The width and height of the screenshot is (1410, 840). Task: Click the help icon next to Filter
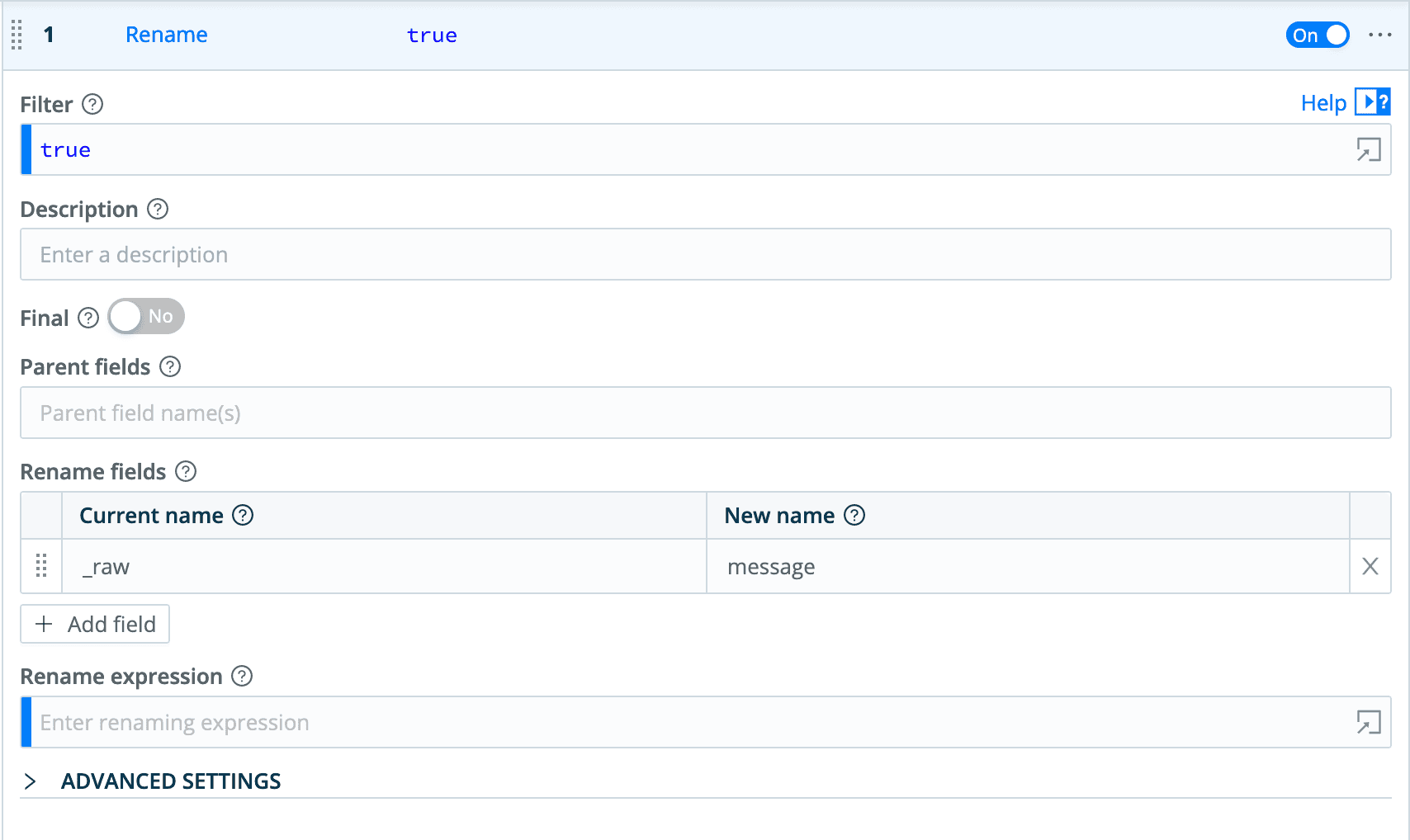(x=92, y=105)
